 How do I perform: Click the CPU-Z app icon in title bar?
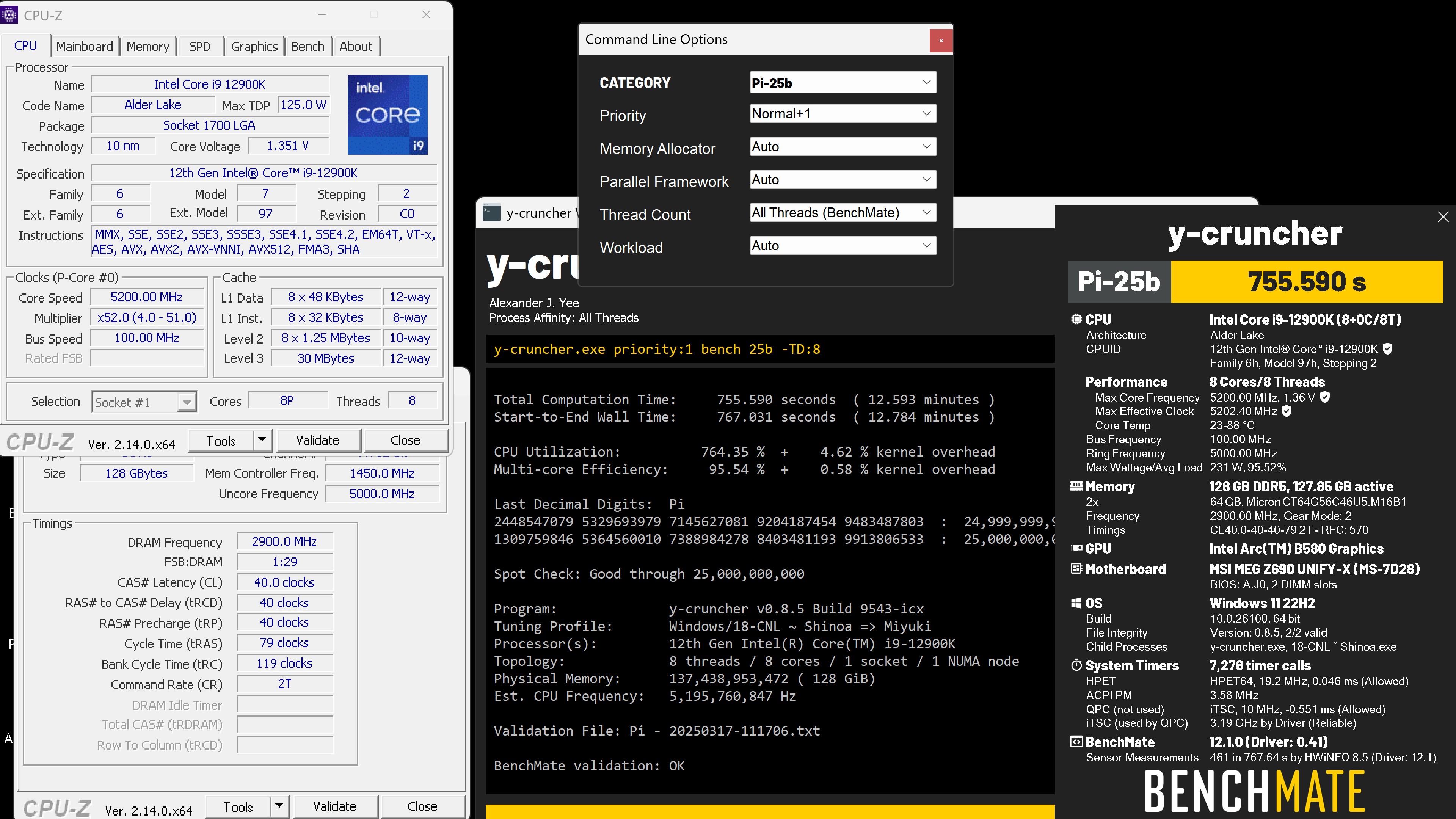click(9, 15)
